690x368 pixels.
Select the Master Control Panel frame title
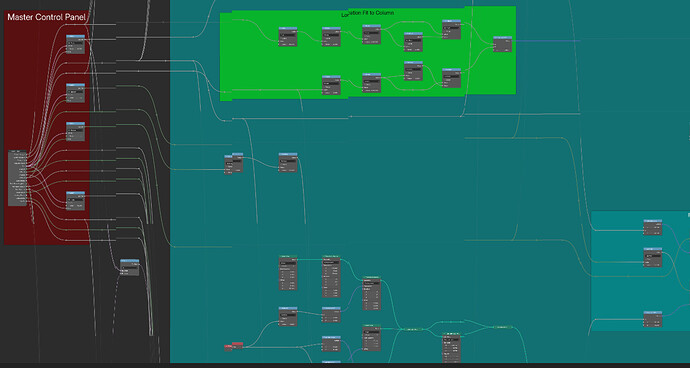tap(46, 18)
